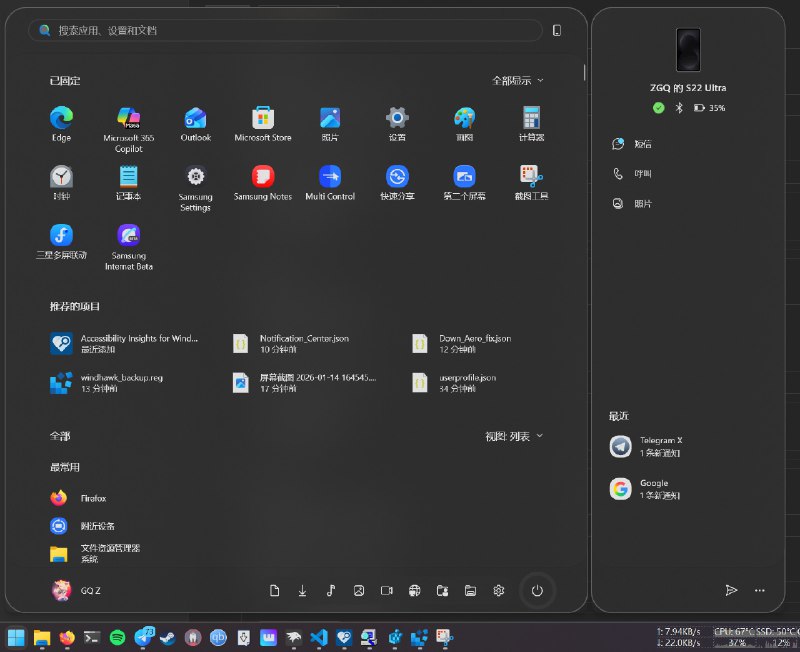Image resolution: width=800 pixels, height=652 pixels.
Task: Toggle the phone panel button beside search
Action: [x=557, y=31]
